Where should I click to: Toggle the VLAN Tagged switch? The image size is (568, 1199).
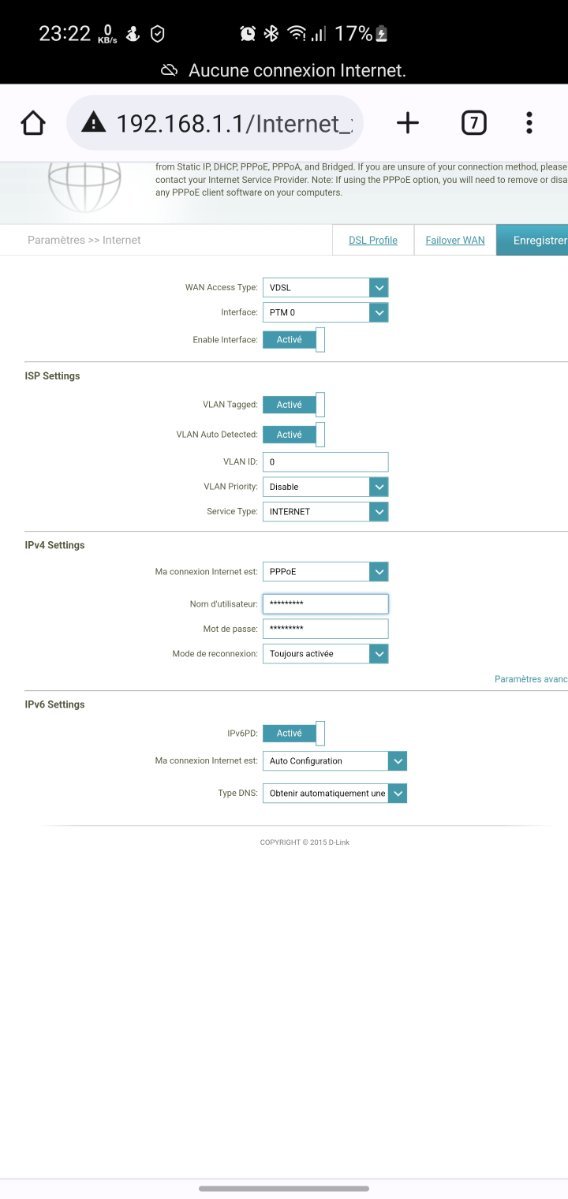coord(294,405)
